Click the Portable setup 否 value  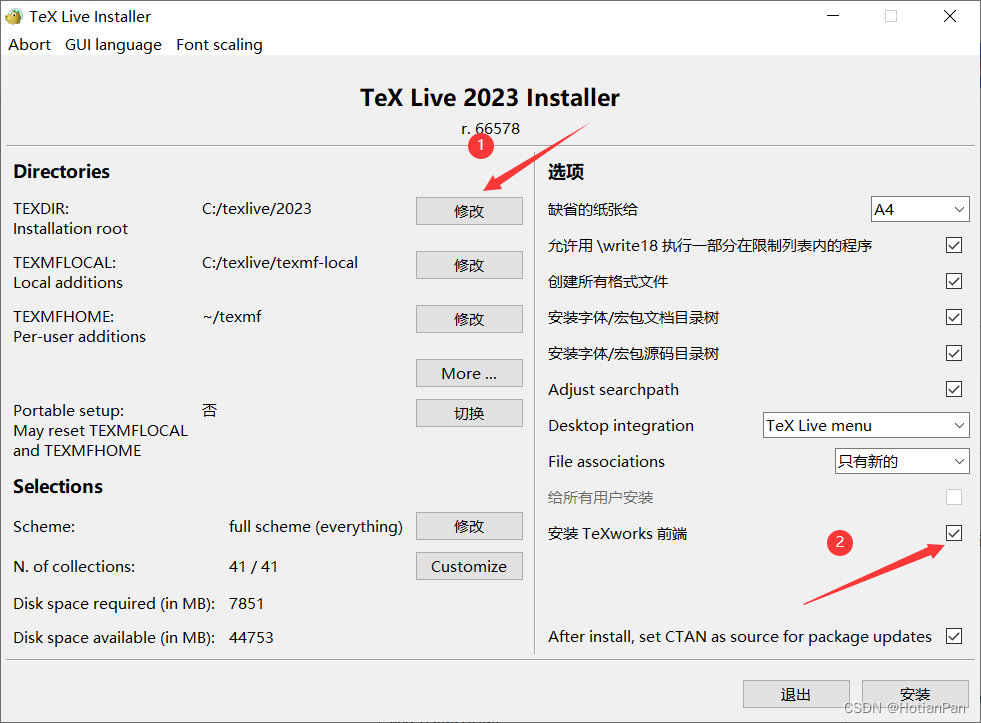point(210,410)
